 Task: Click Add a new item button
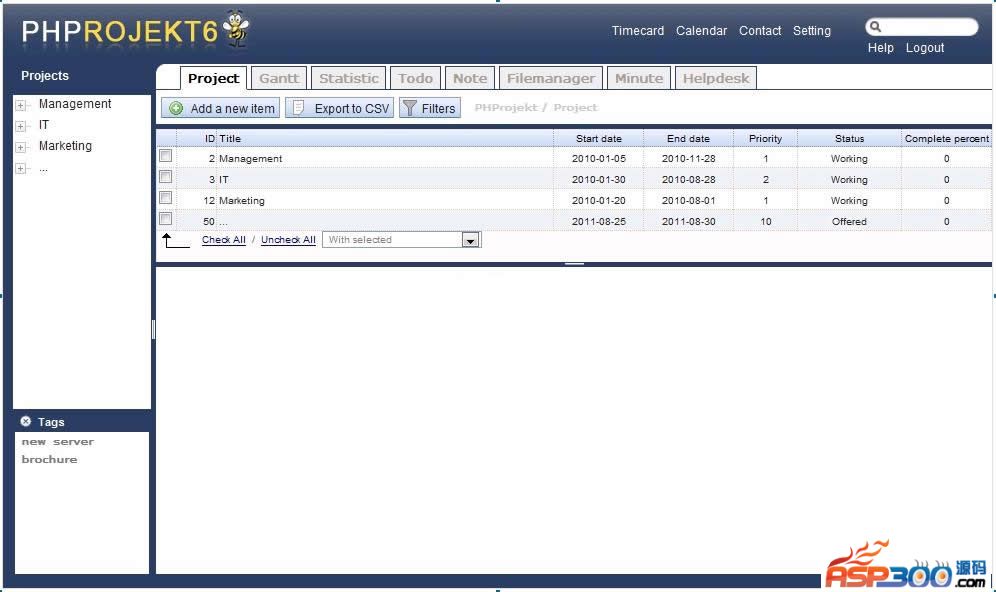point(220,108)
